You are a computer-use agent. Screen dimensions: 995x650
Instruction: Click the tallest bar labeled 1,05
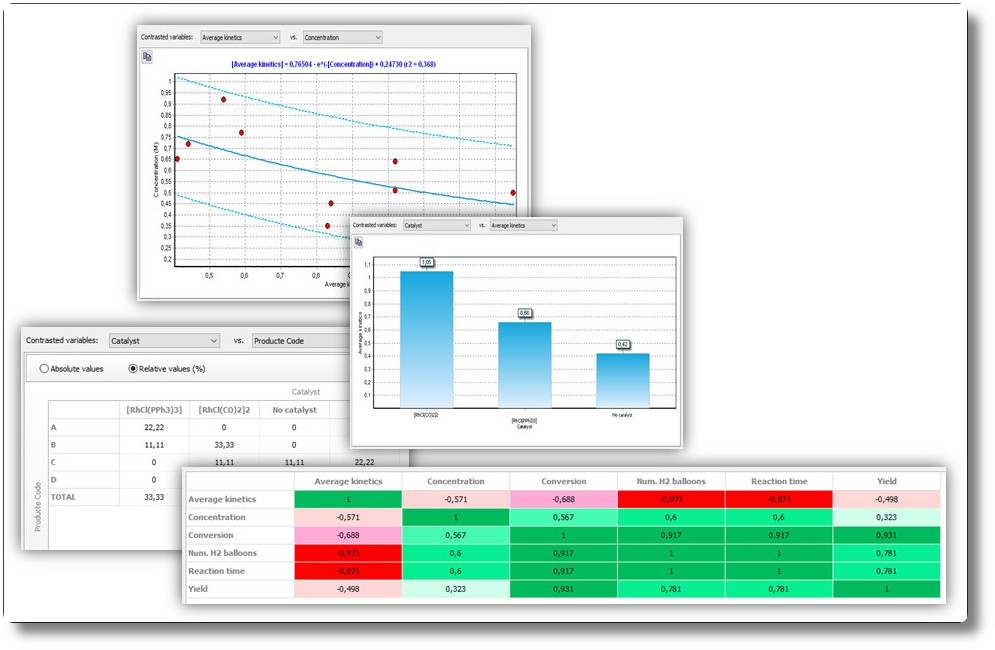pyautogui.click(x=426, y=340)
